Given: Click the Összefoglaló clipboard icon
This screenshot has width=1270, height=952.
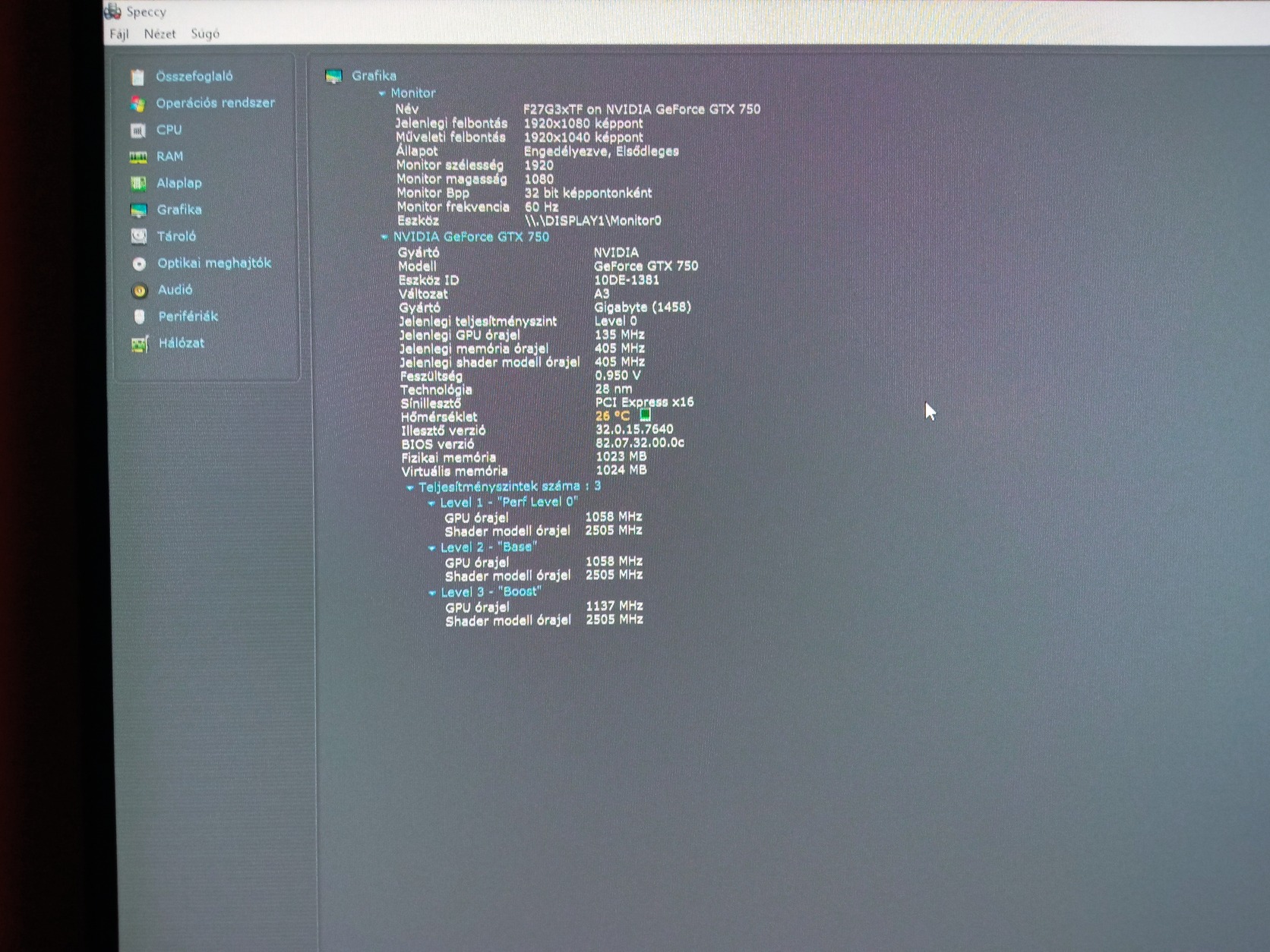Looking at the screenshot, I should click(137, 77).
